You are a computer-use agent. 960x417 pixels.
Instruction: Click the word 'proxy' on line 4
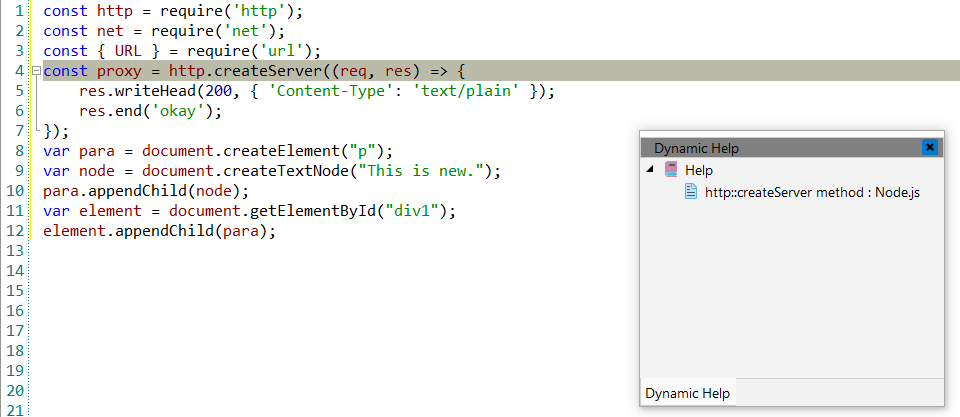pos(119,71)
